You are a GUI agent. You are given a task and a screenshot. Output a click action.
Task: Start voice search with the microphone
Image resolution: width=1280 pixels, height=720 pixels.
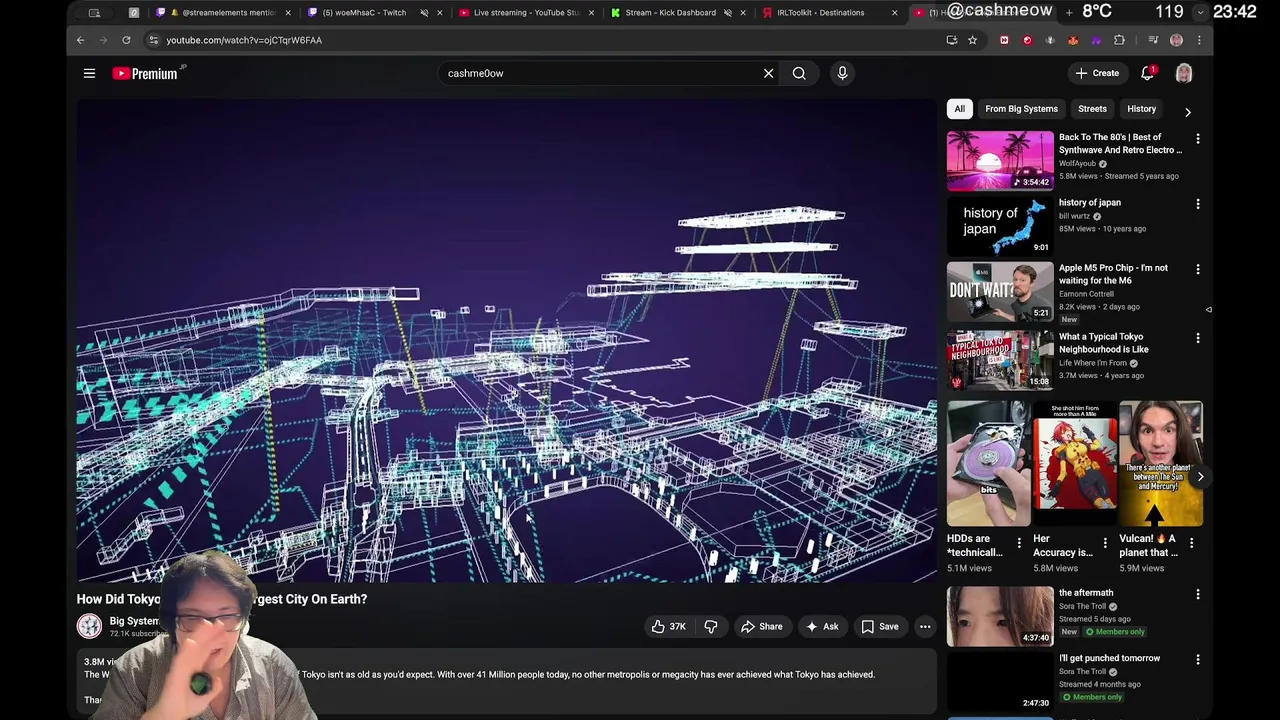click(842, 73)
